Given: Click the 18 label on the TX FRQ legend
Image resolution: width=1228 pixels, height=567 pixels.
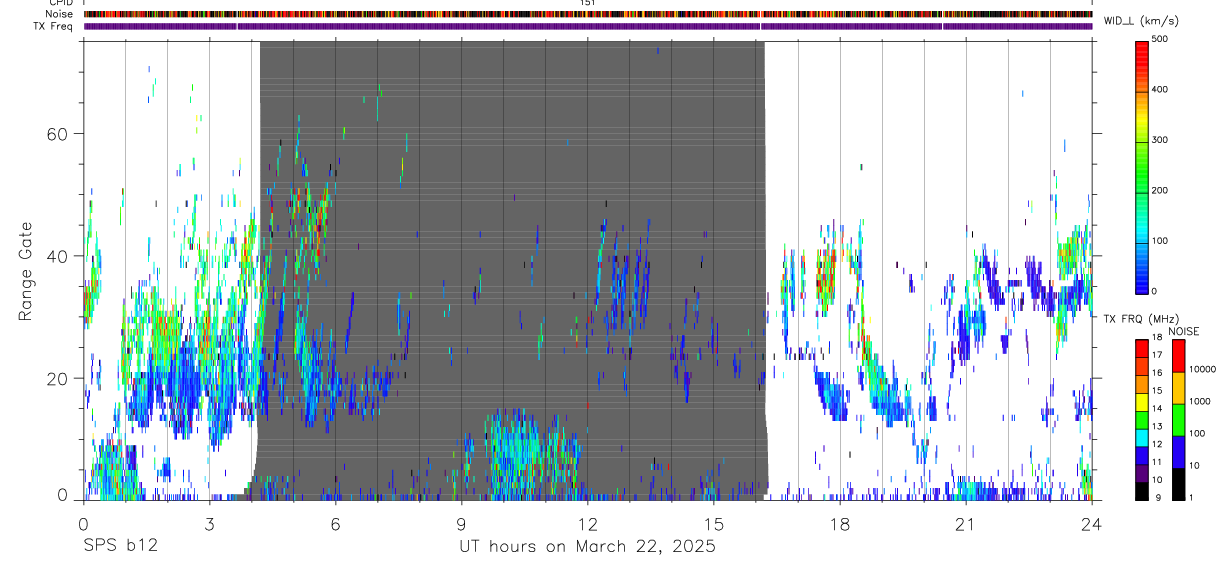Looking at the screenshot, I should pyautogui.click(x=1156, y=338).
